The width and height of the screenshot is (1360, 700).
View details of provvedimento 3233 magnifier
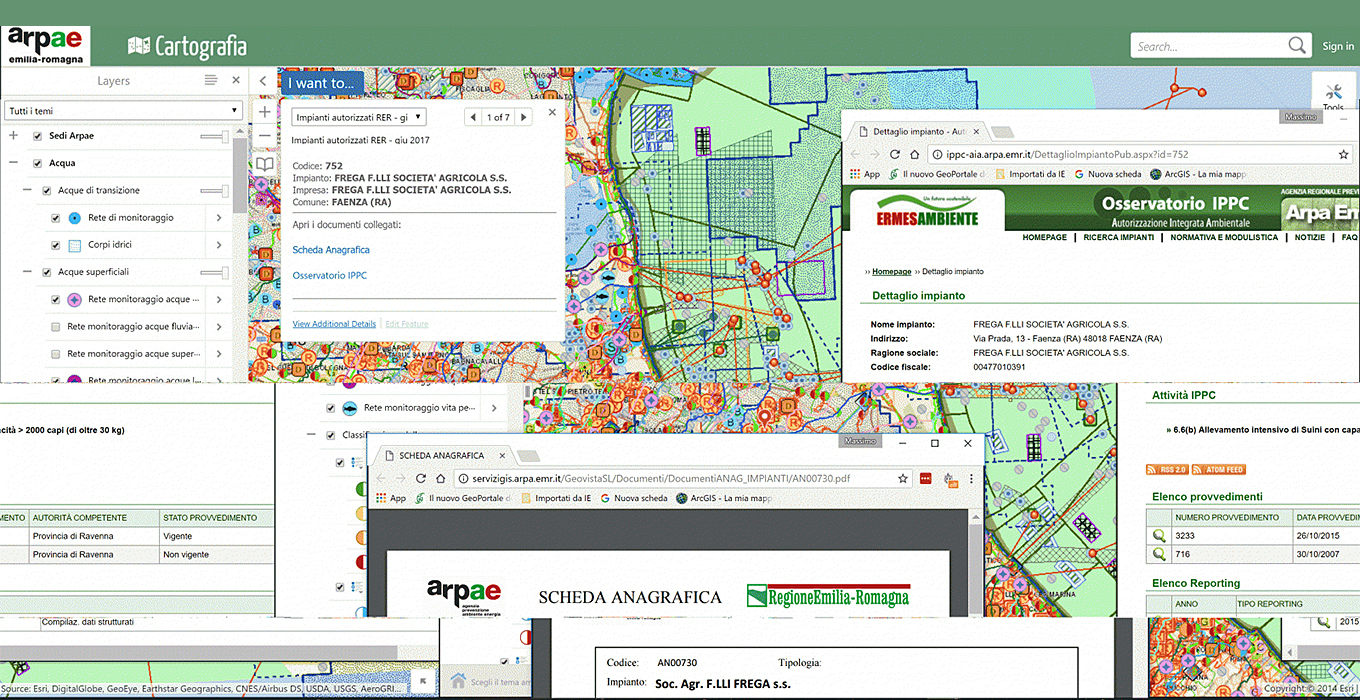tap(1159, 535)
